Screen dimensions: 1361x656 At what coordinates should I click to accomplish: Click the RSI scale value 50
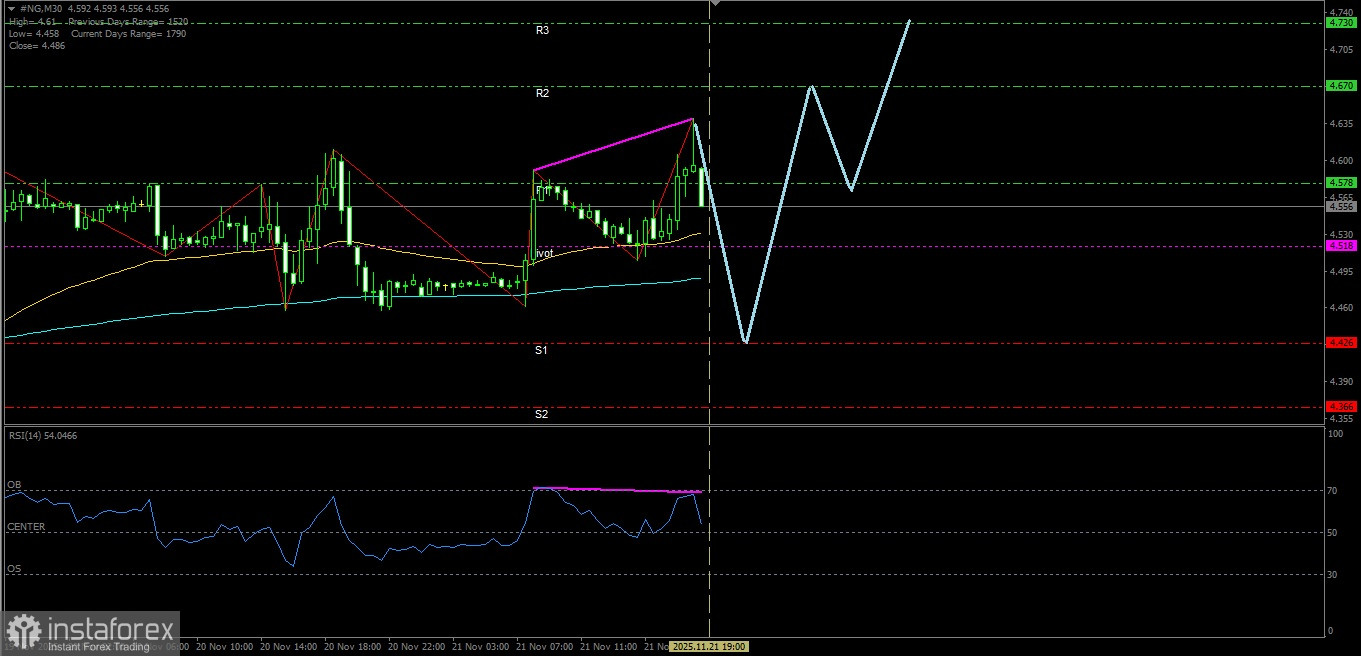(1333, 533)
